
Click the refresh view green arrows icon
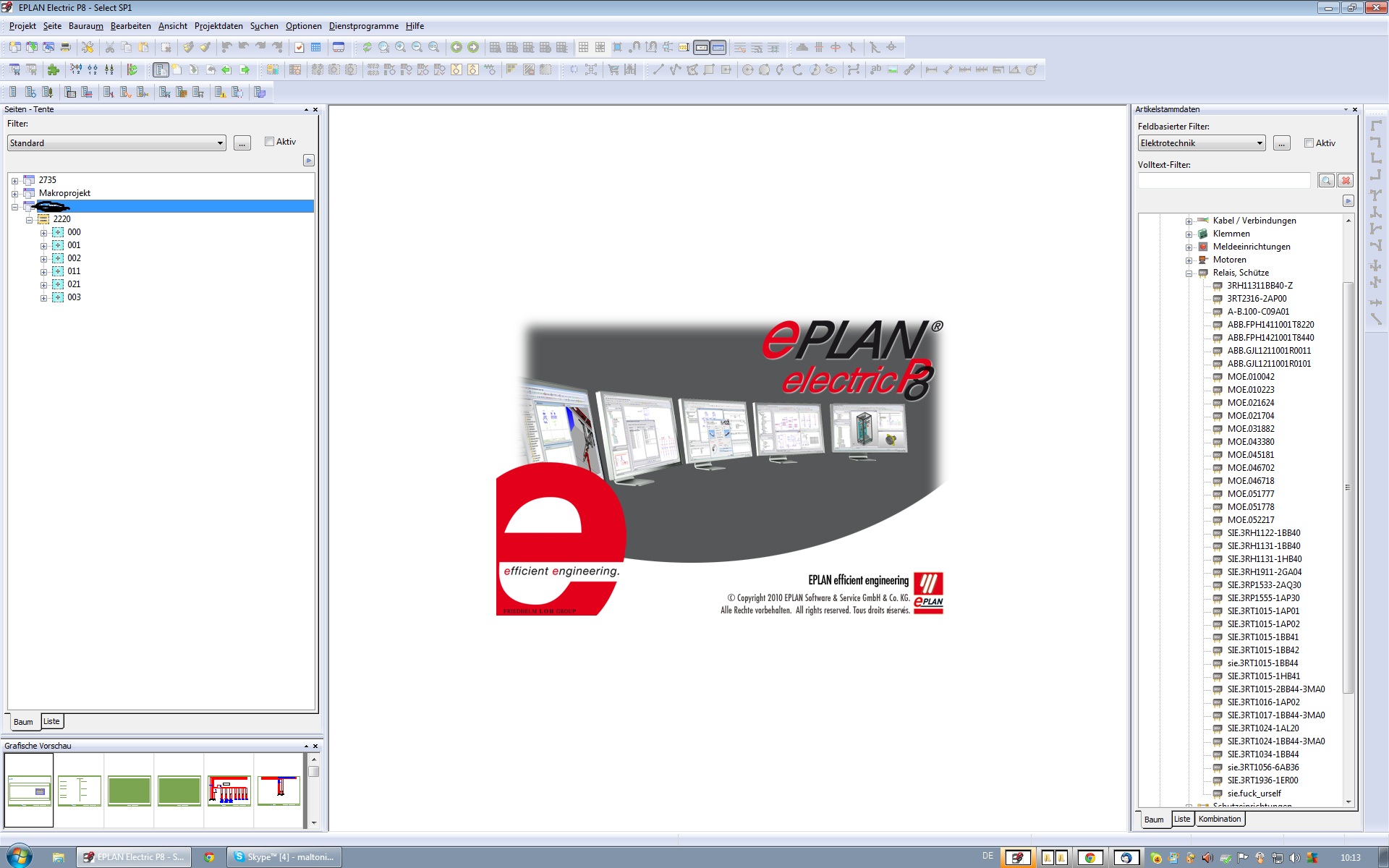coord(367,47)
